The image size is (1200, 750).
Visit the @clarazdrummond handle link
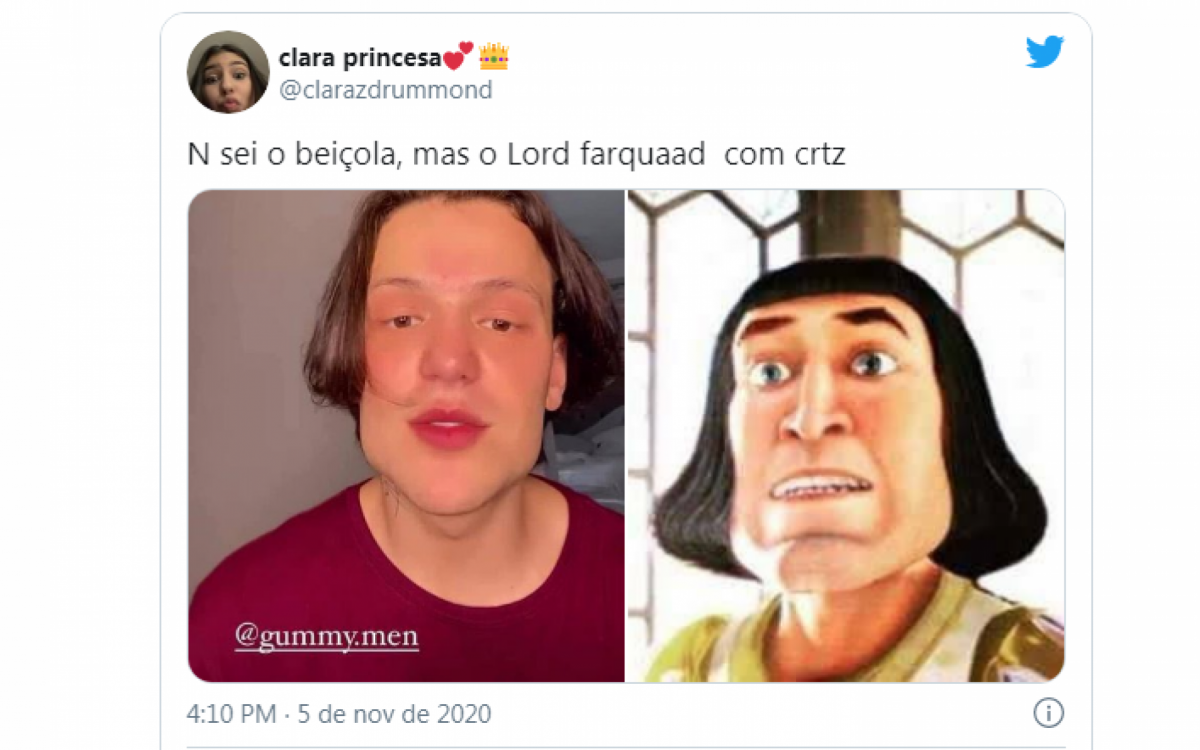point(385,91)
